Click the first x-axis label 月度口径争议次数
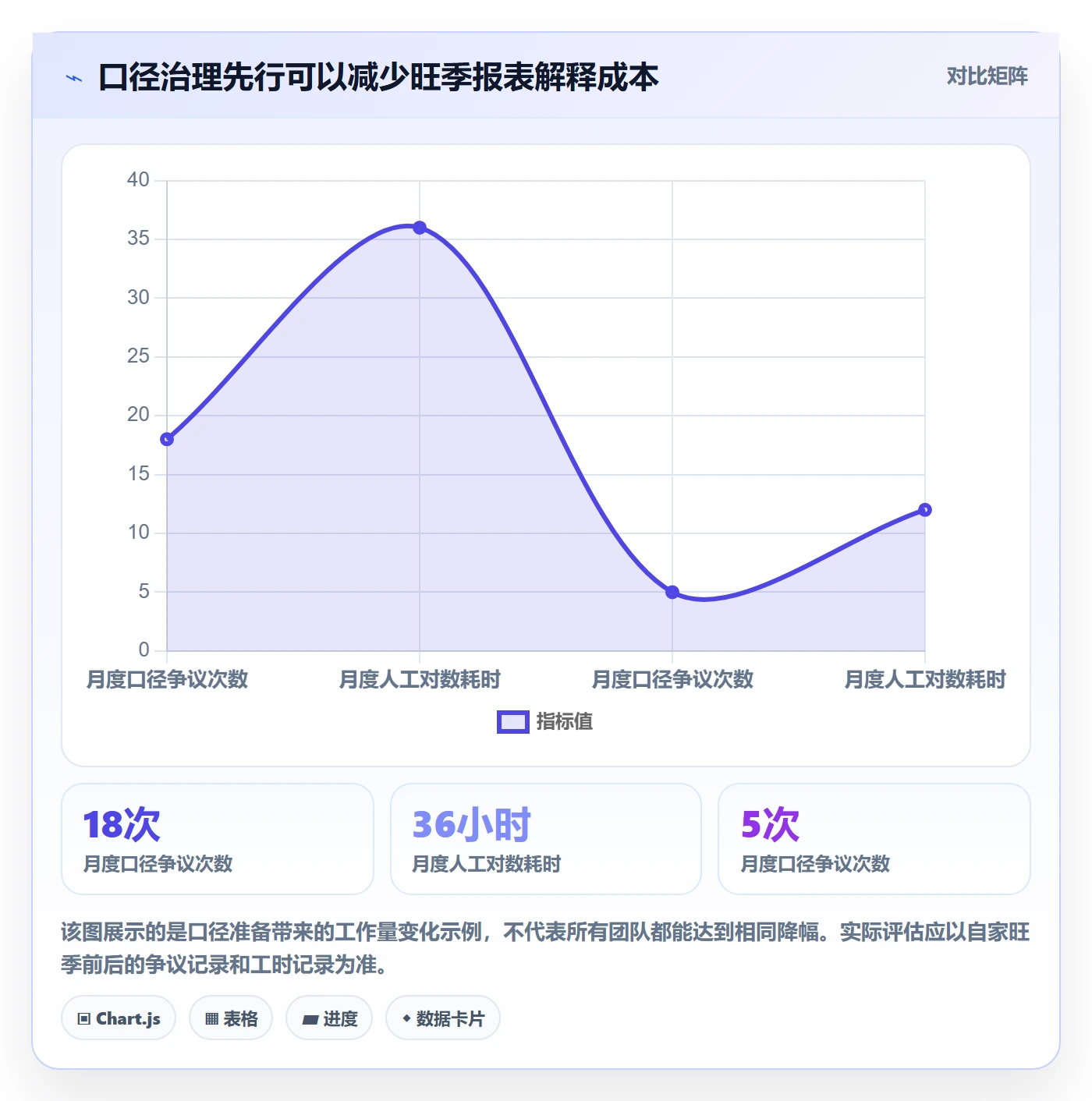This screenshot has width=1092, height=1101. click(x=167, y=680)
